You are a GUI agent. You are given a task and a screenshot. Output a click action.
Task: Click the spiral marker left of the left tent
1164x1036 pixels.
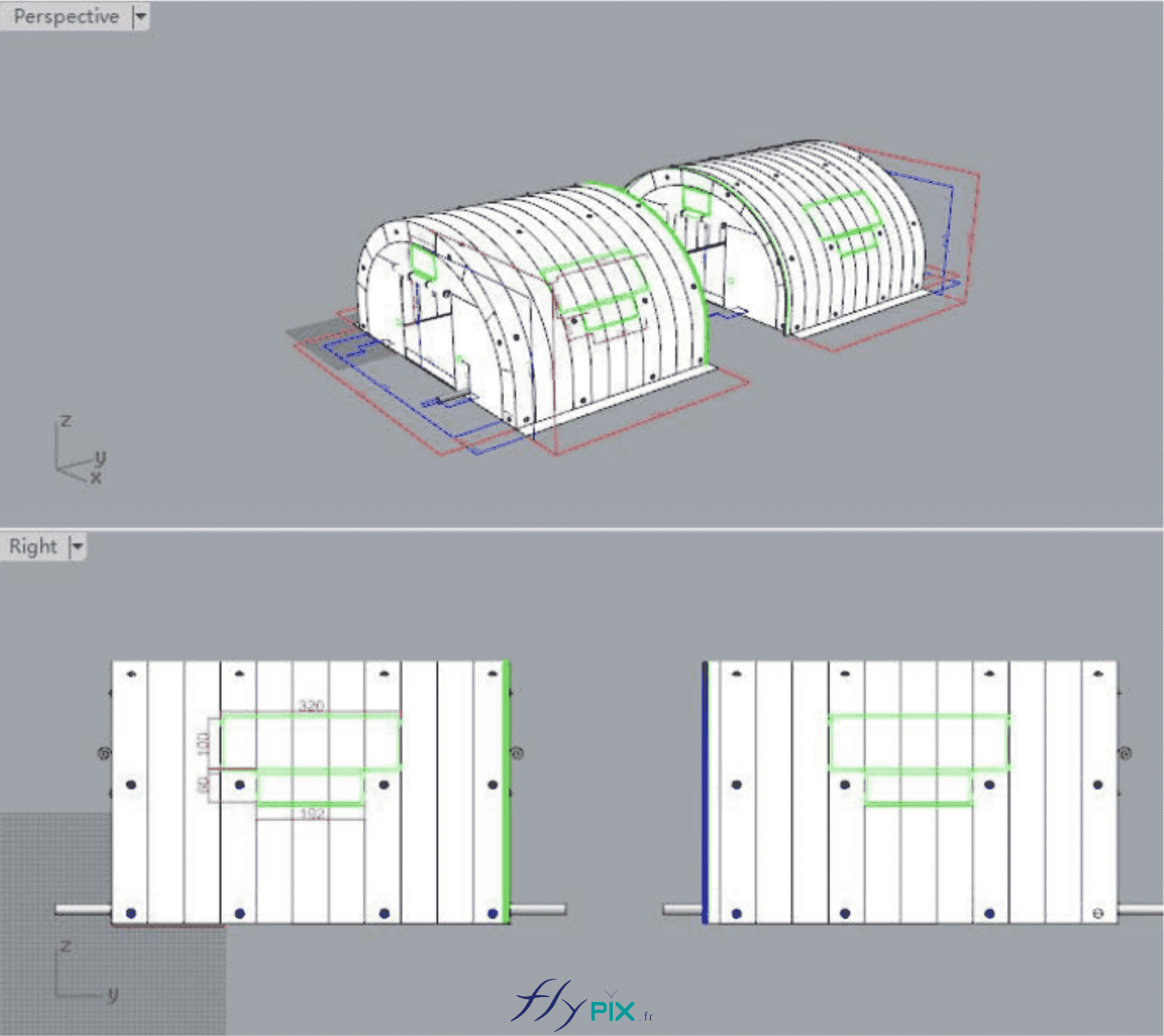tap(104, 753)
